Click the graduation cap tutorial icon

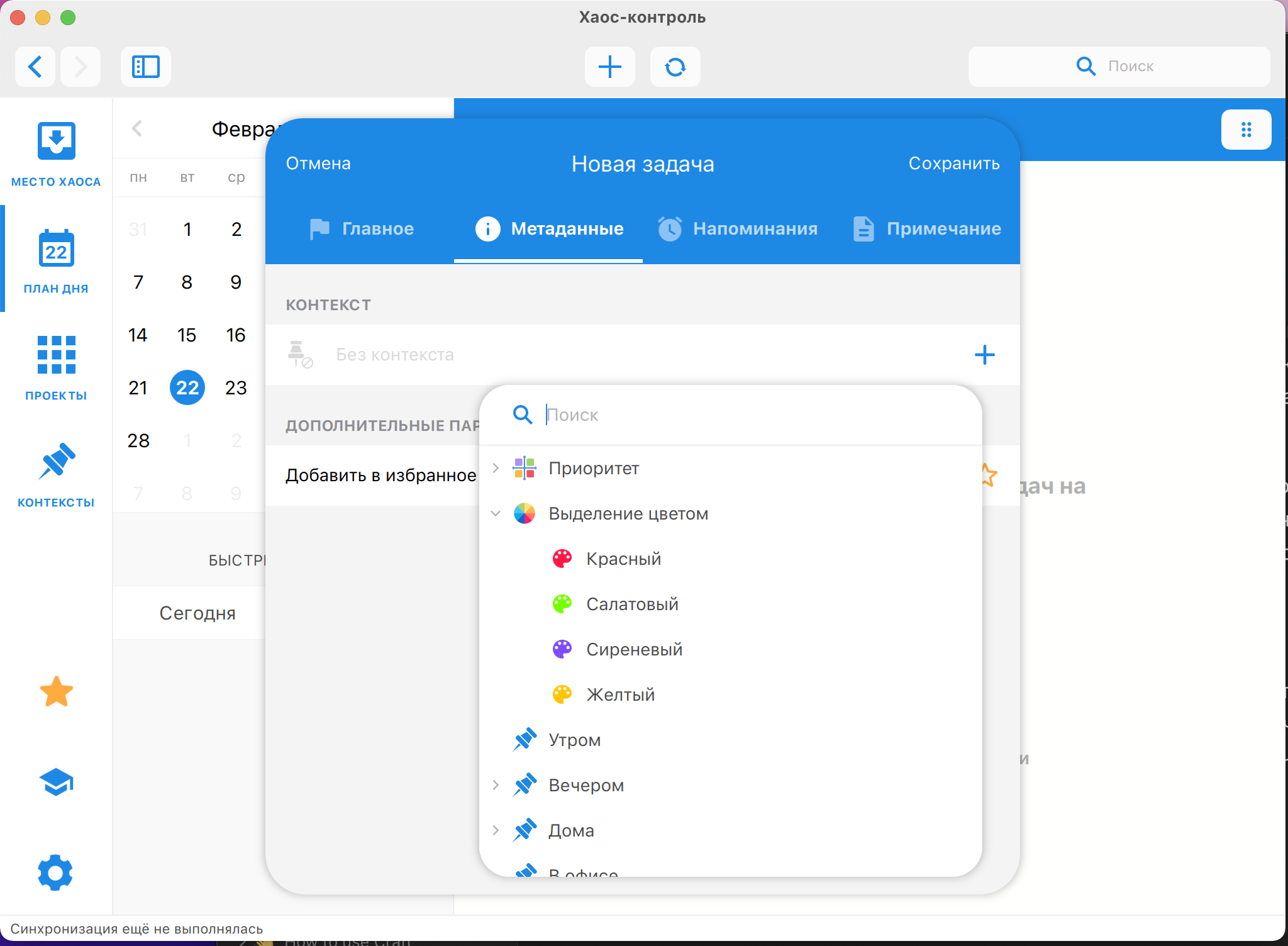click(57, 782)
